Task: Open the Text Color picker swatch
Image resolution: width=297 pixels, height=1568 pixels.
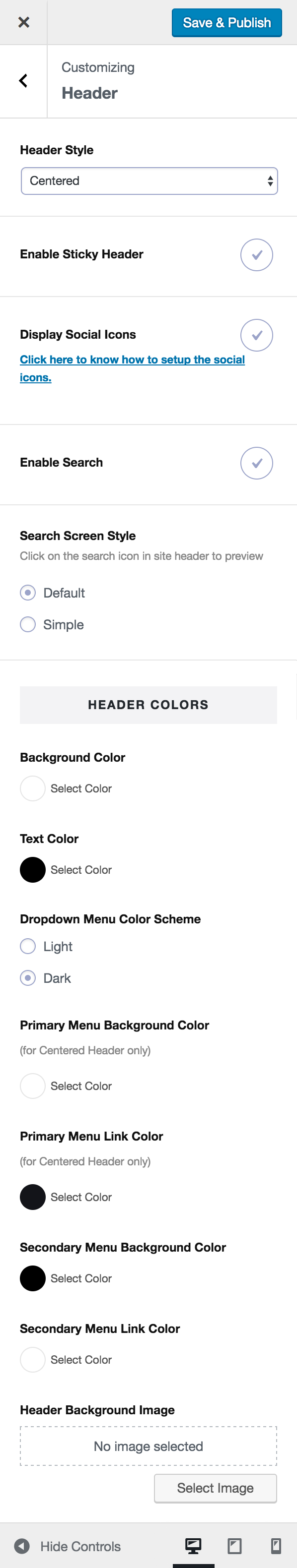Action: tap(32, 870)
